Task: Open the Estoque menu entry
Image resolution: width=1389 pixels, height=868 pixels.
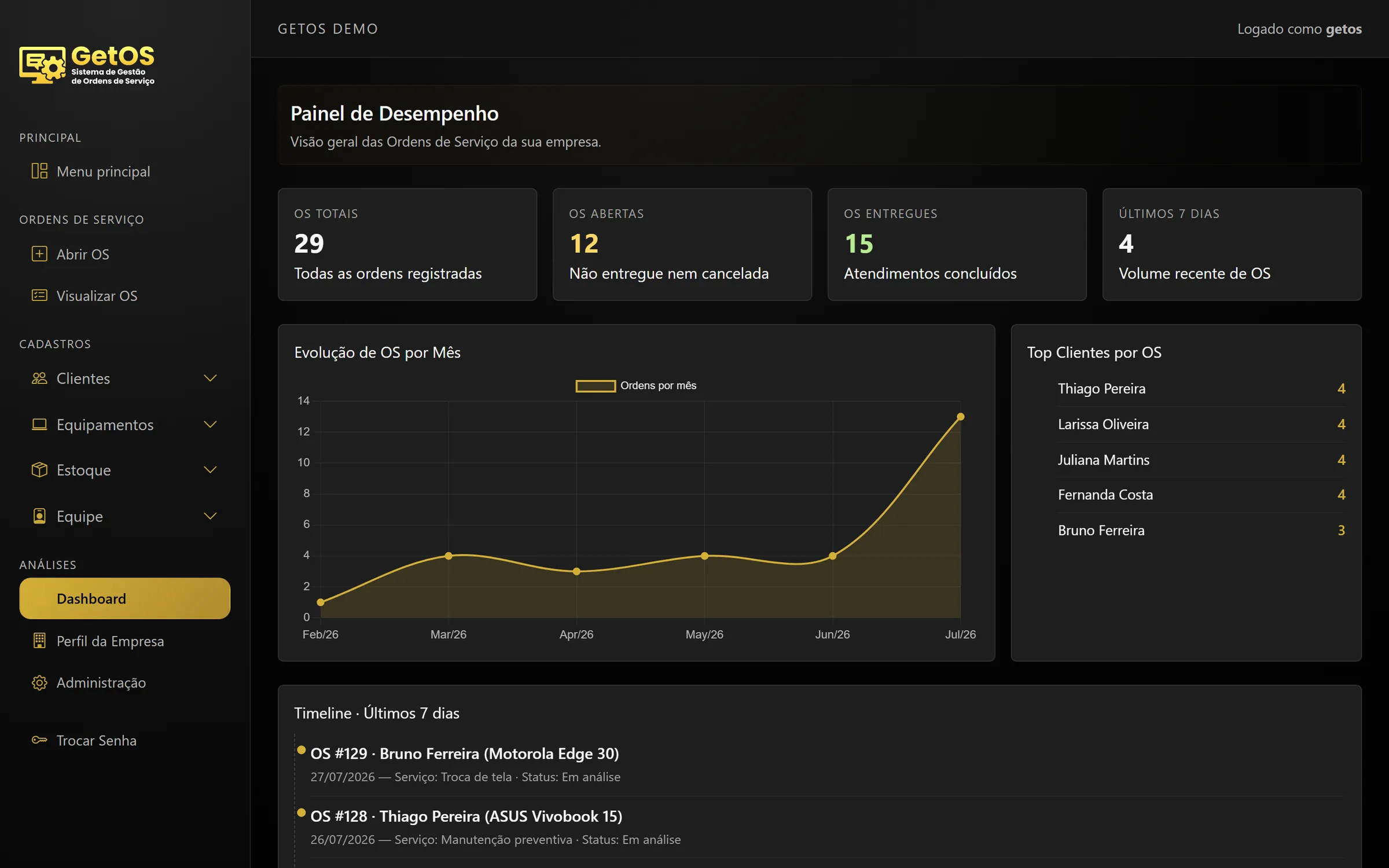Action: click(124, 470)
